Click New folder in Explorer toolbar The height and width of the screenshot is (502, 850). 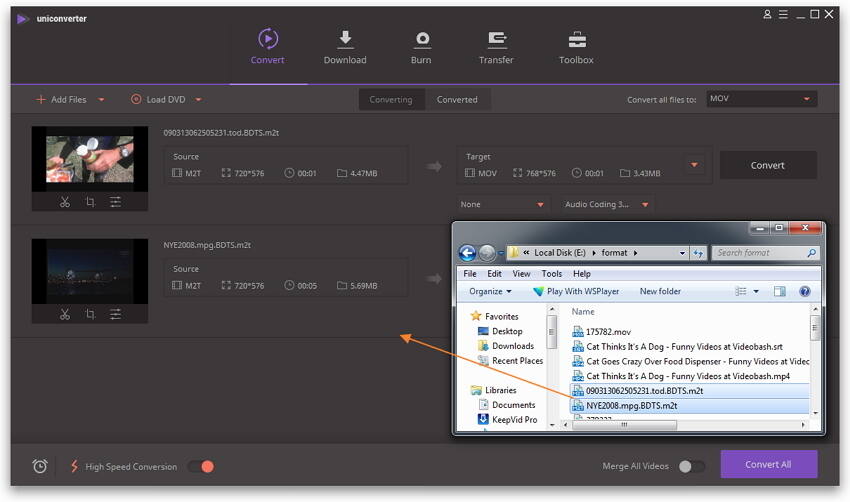click(660, 292)
